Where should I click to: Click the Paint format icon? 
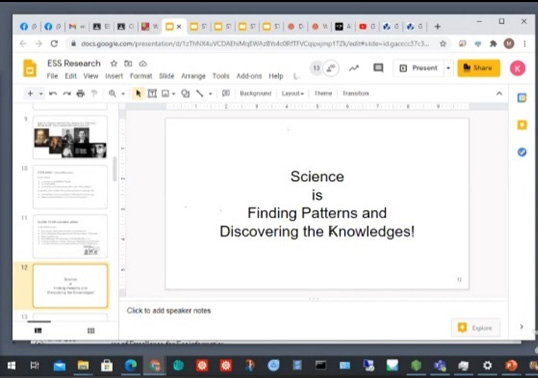click(x=94, y=93)
